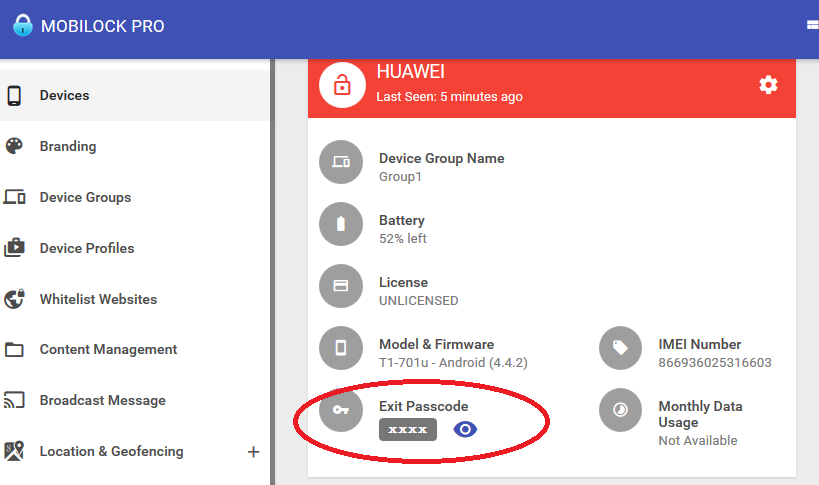Click the masked xxxx passcode field

tap(408, 430)
